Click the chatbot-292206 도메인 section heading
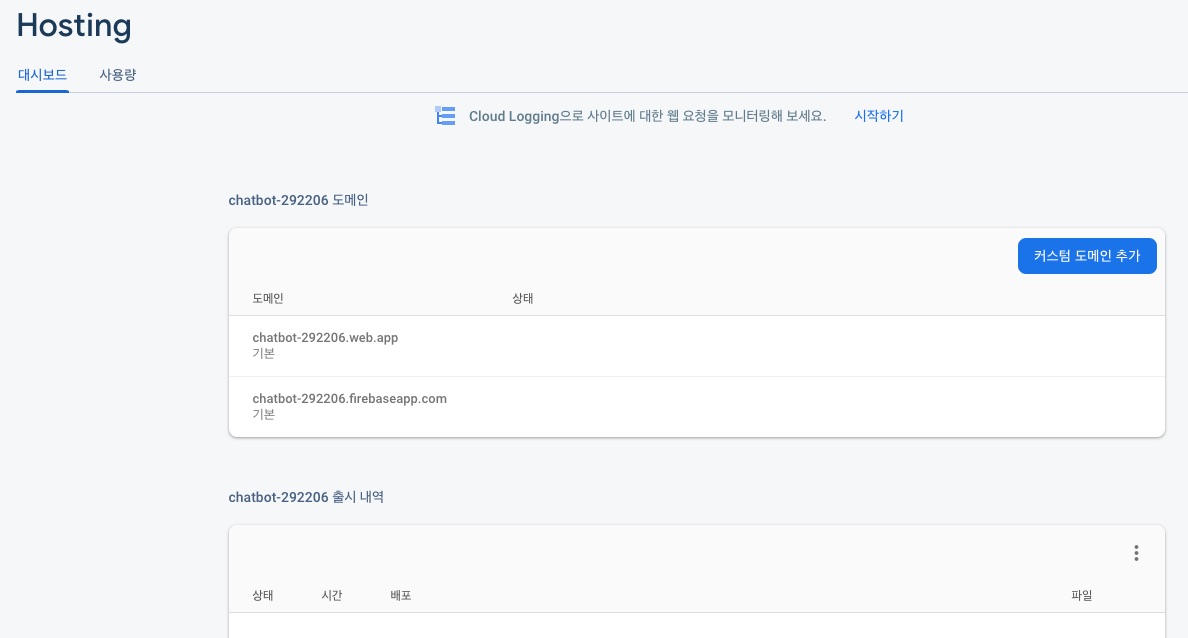The width and height of the screenshot is (1188, 638). 298,200
